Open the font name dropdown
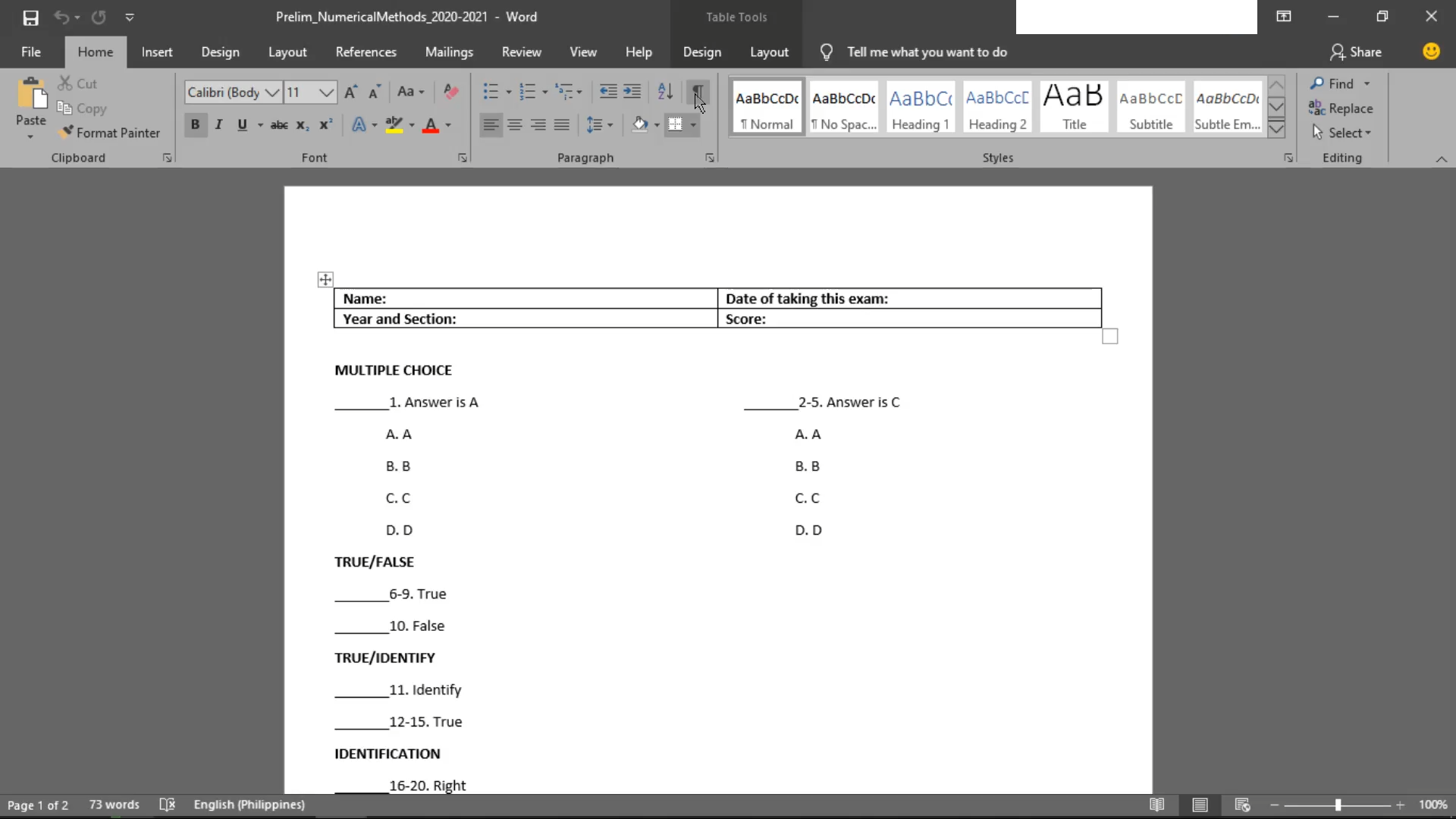Screen dimensions: 1456x819 click(x=272, y=93)
